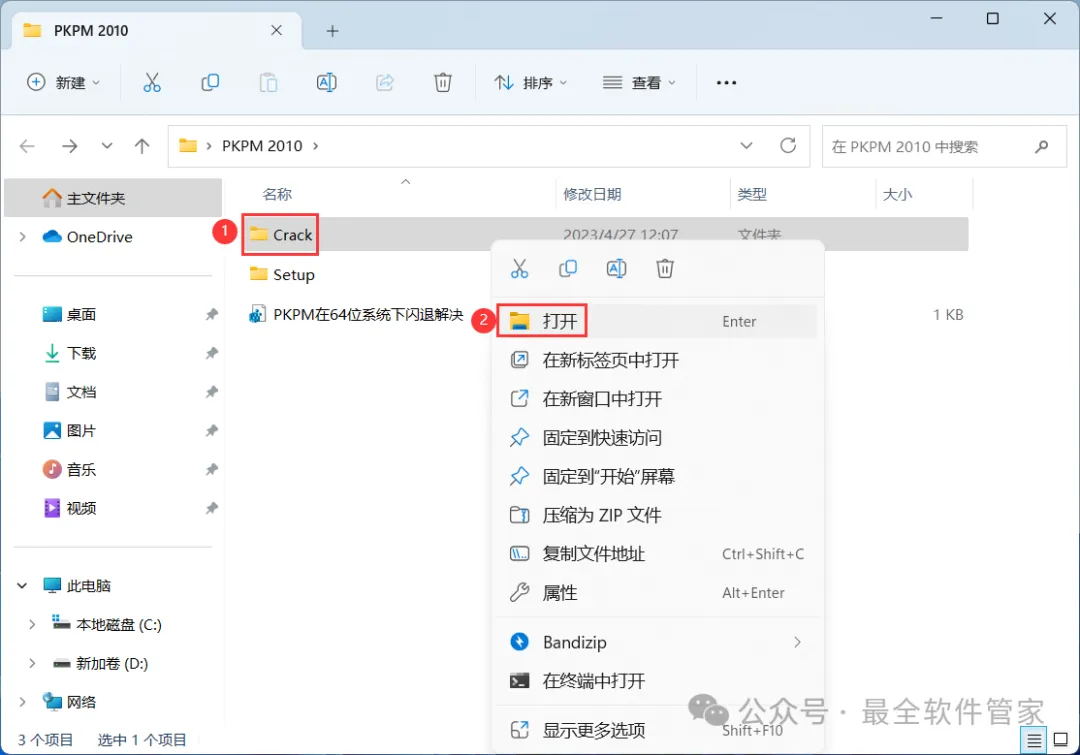Sort by 类型 column header
The width and height of the screenshot is (1080, 755).
752,194
